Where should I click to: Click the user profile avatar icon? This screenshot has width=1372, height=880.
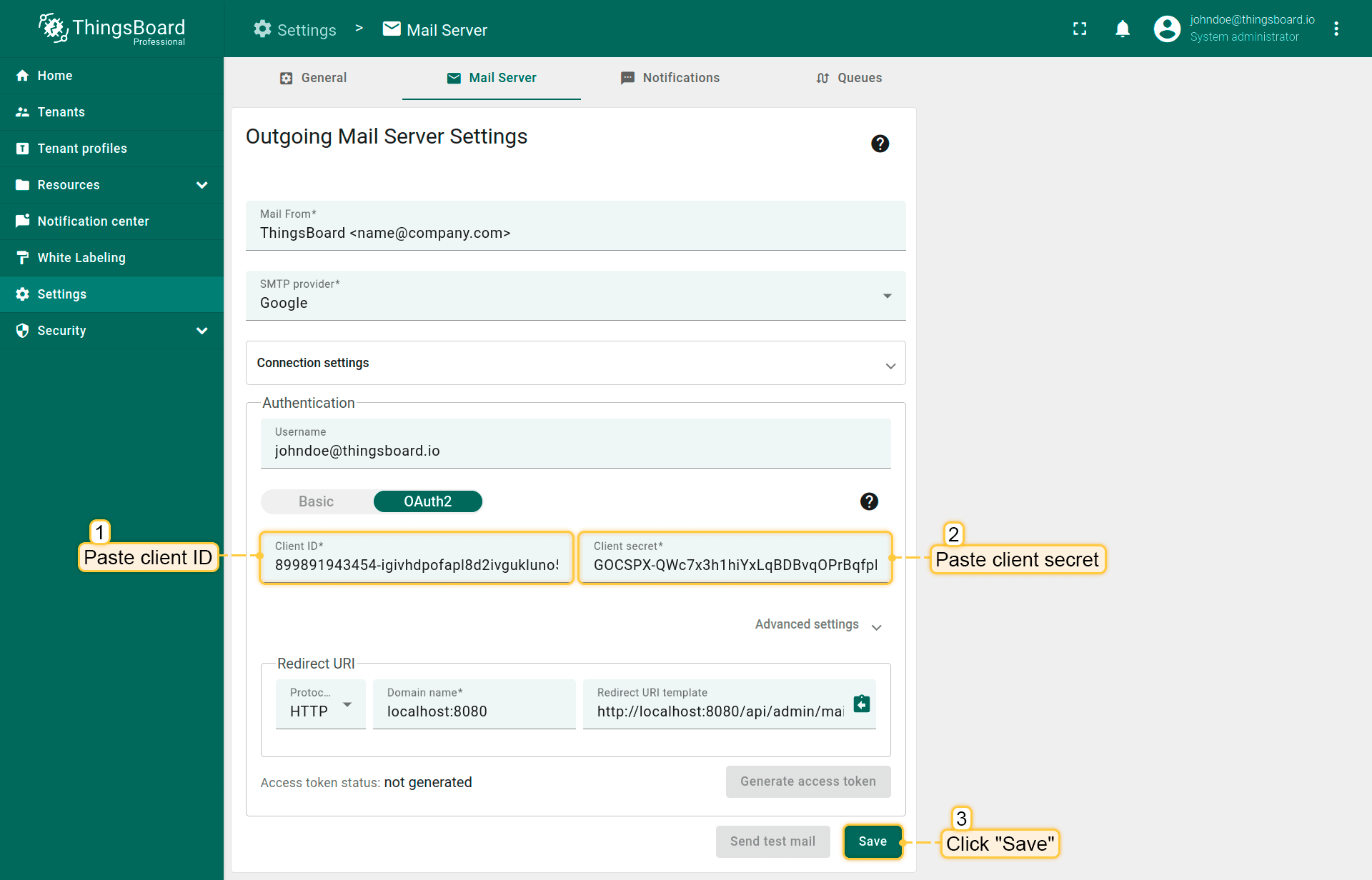pos(1167,29)
